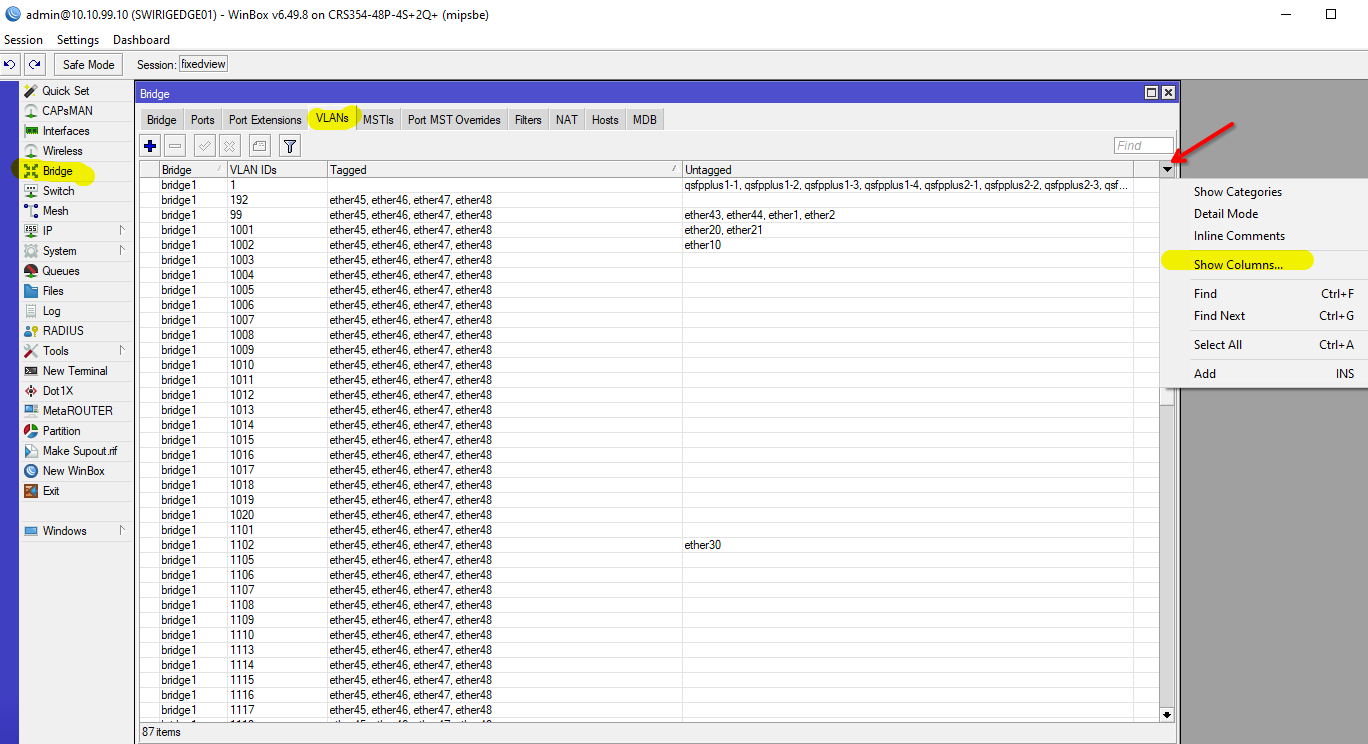Open the Log sidebar entry
Screen dimensions: 1368x744
pyautogui.click(x=51, y=311)
